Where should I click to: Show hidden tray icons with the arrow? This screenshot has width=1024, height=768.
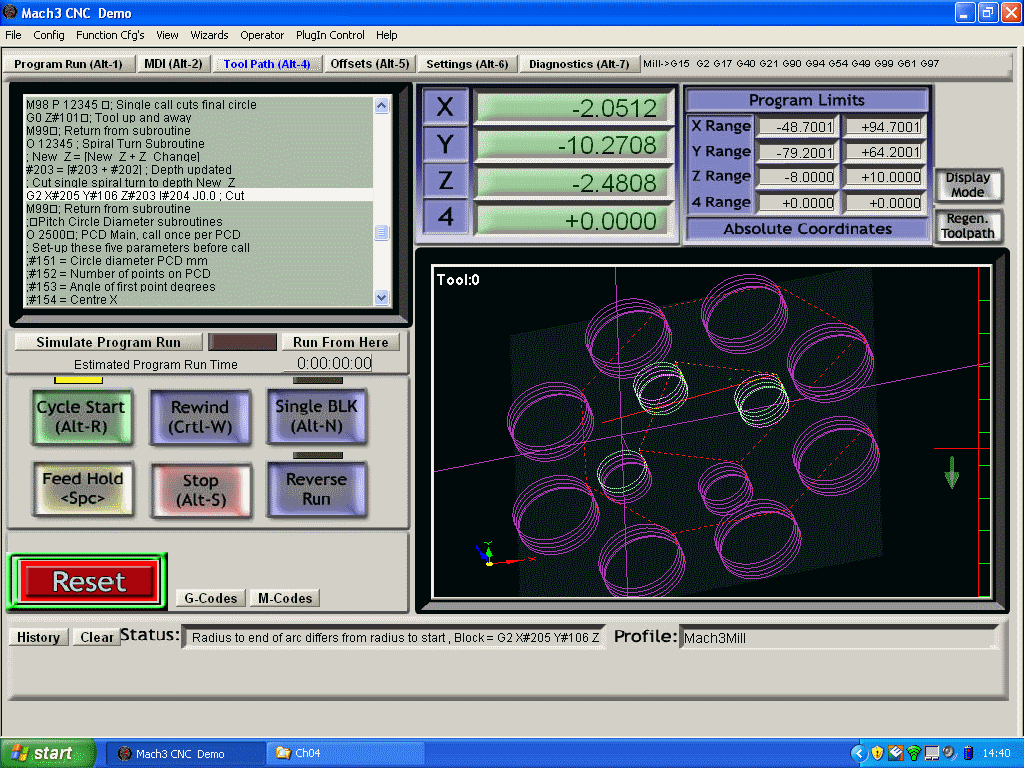[859, 753]
